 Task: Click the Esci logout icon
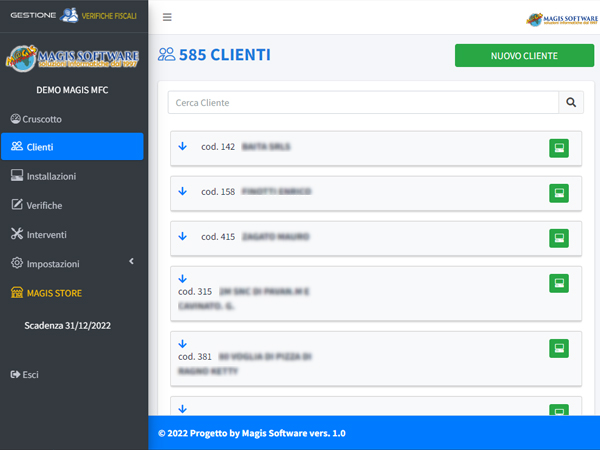[15, 374]
